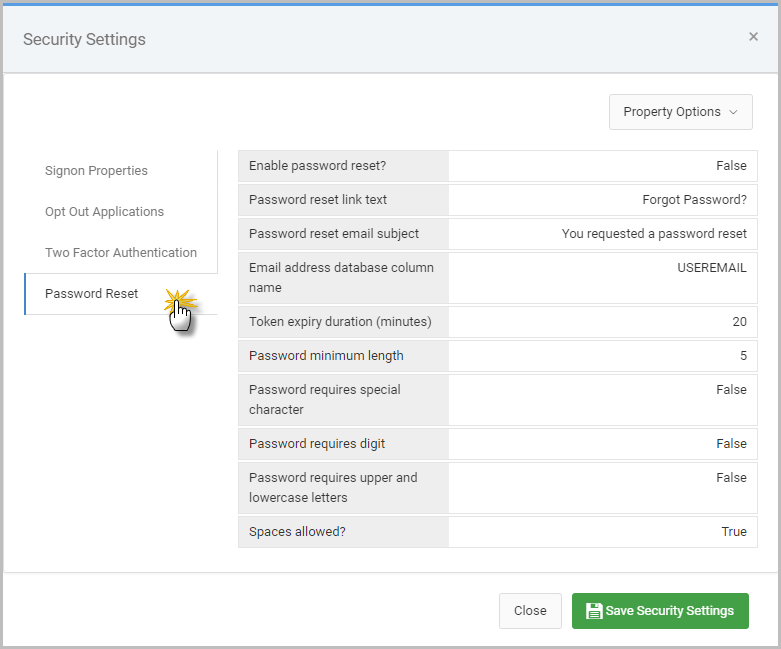Viewport: 781px width, 649px height.
Task: Toggle upper and lowercase letters requirement value
Action: tap(602, 488)
